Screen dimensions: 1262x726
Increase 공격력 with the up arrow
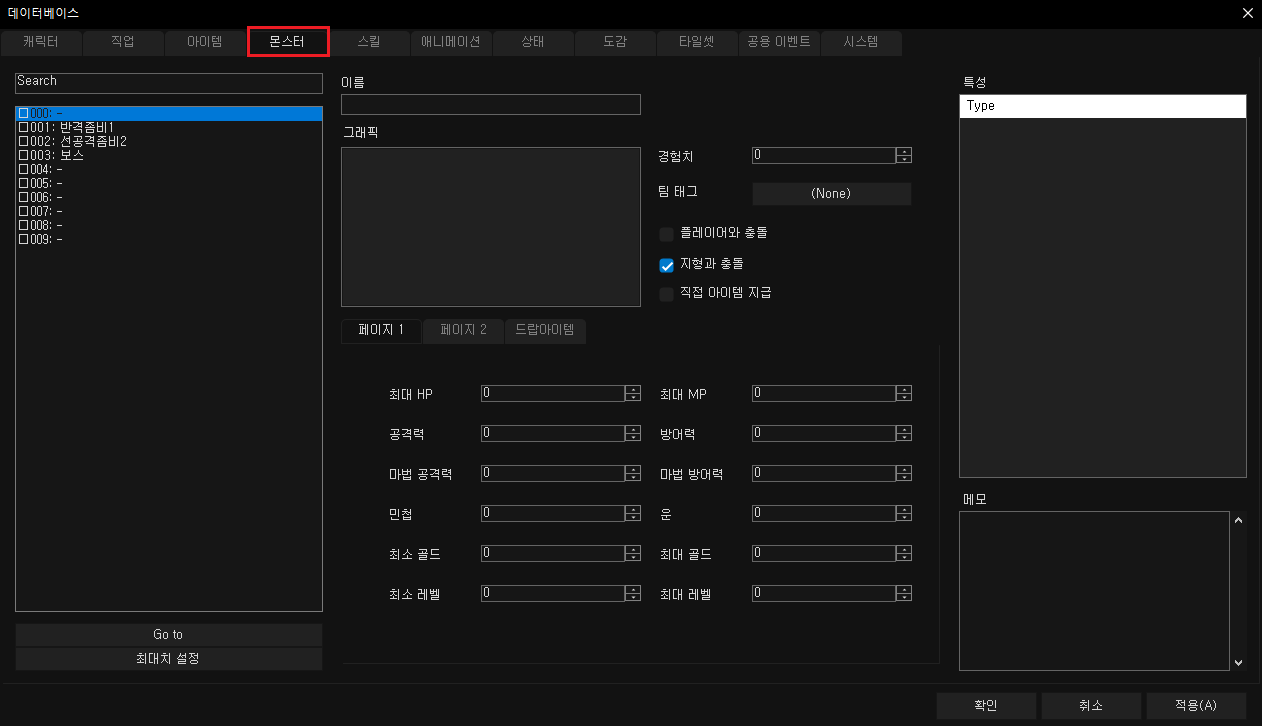(x=632, y=429)
